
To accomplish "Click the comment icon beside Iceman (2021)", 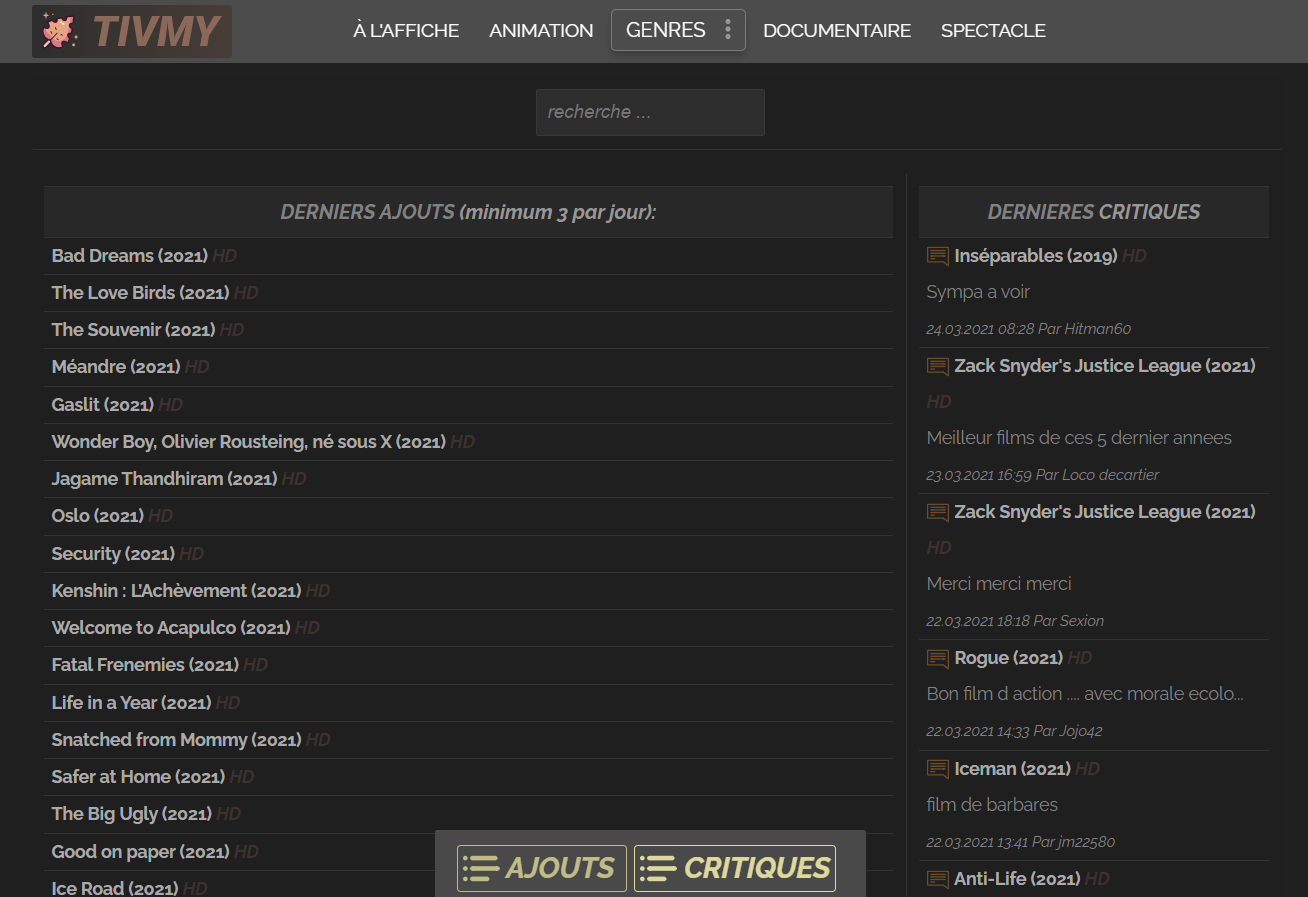I will coord(938,769).
